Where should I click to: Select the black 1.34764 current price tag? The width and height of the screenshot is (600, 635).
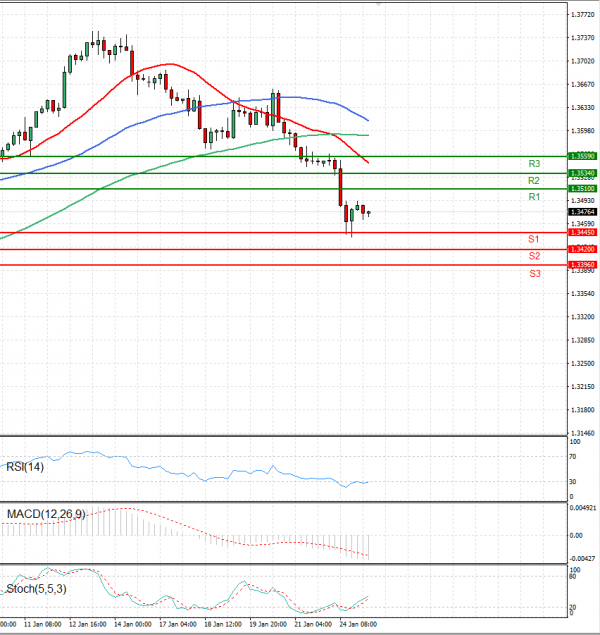point(582,212)
